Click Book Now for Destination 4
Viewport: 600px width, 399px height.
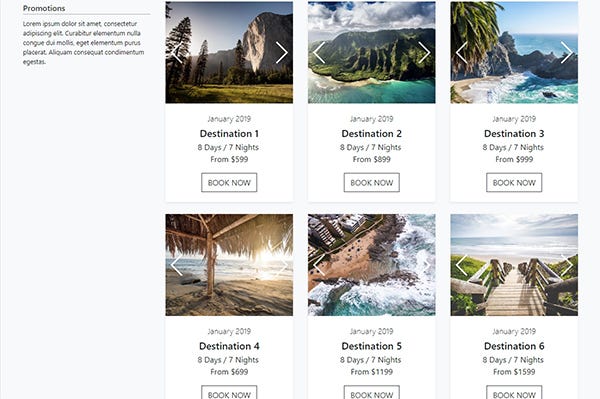point(229,392)
